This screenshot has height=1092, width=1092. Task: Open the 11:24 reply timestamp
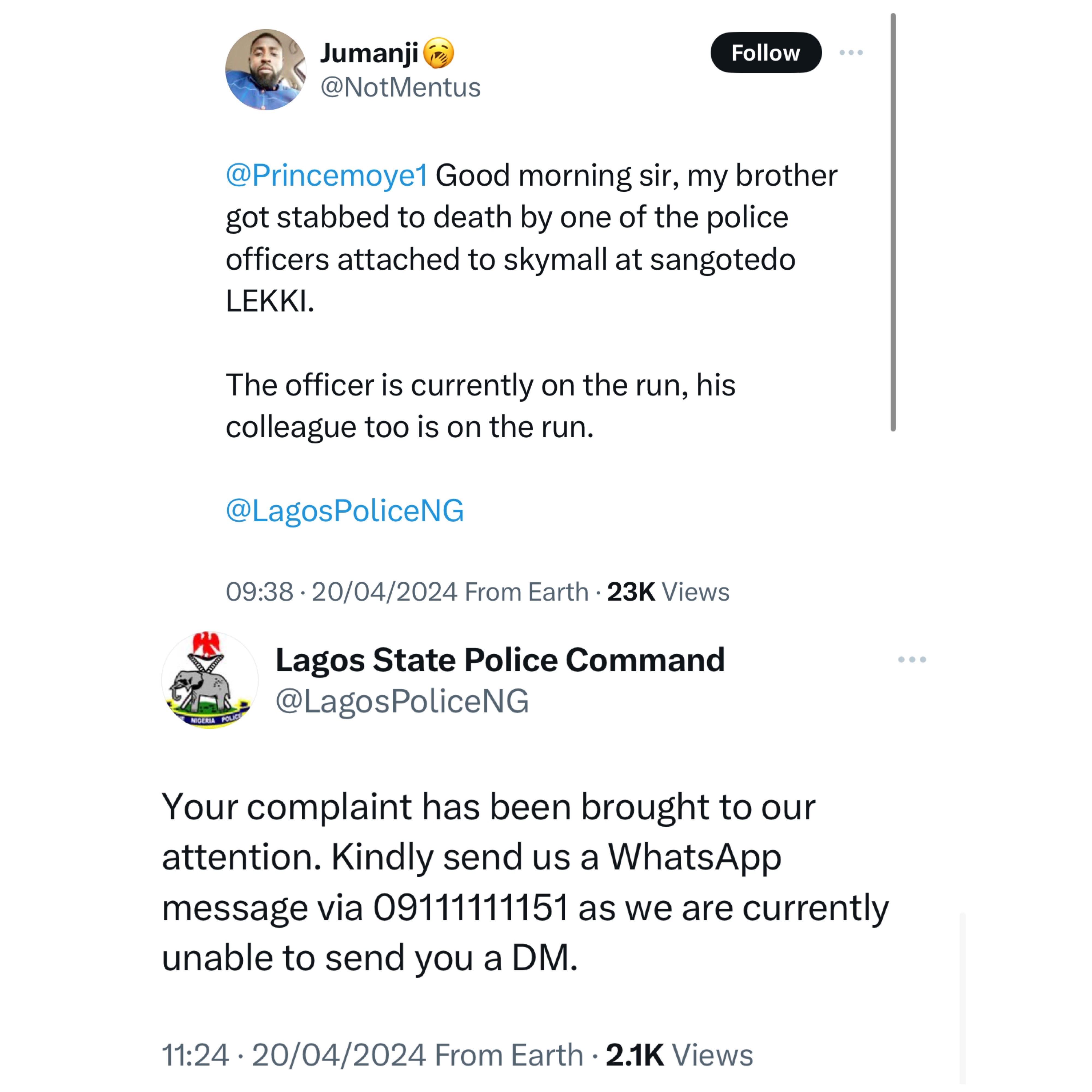[195, 1055]
